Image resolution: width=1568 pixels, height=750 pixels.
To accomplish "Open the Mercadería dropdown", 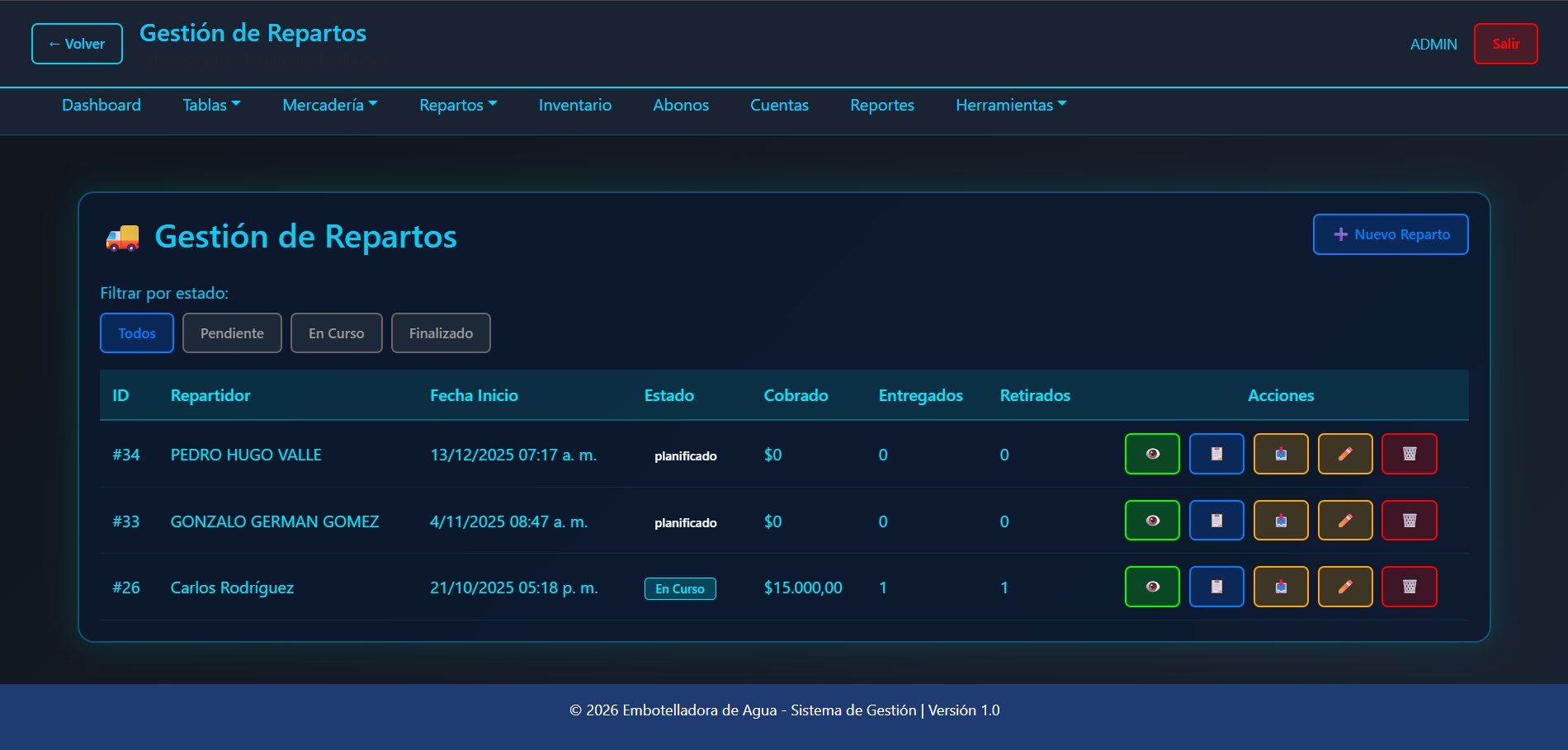I will [329, 105].
